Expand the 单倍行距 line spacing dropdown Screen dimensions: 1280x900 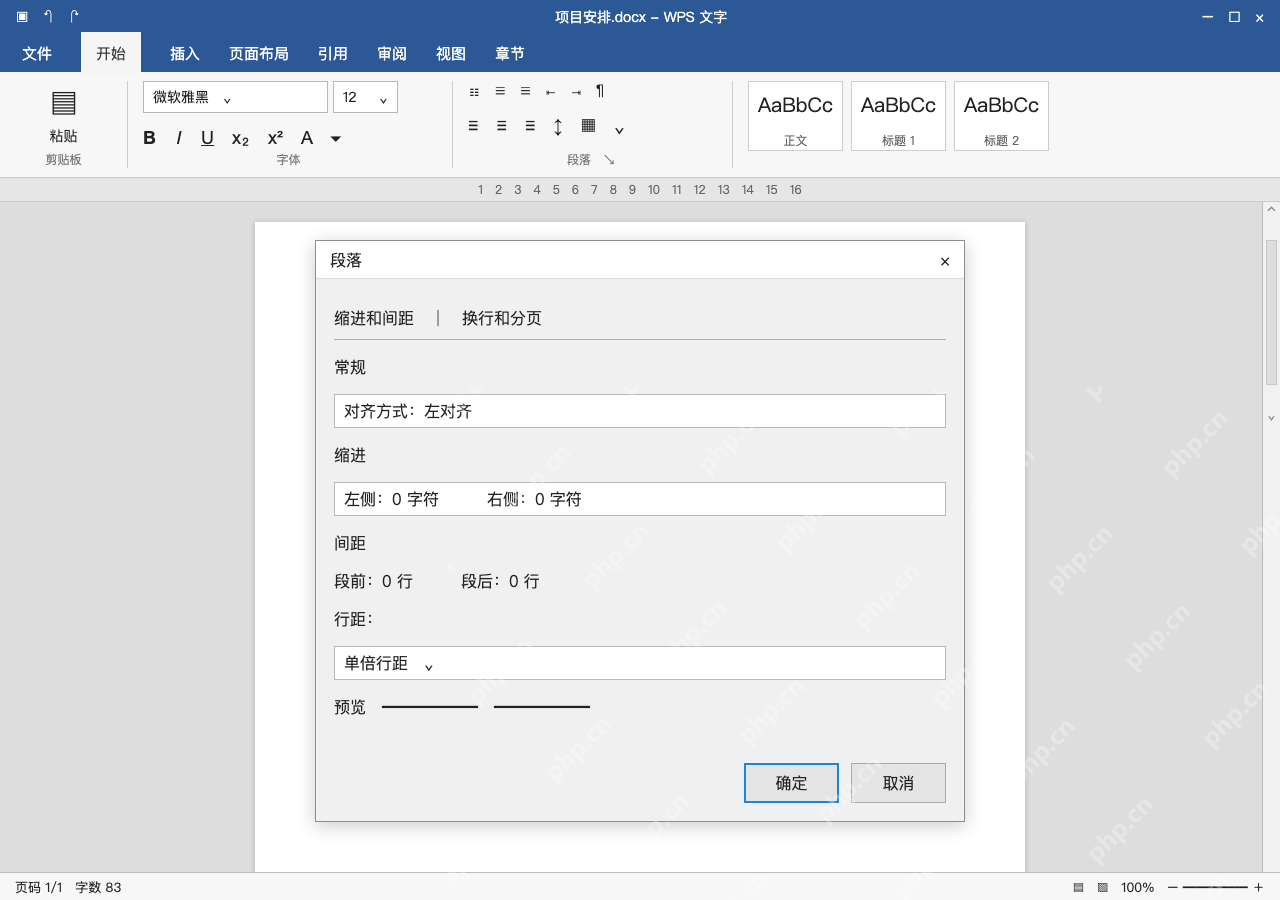coord(640,663)
